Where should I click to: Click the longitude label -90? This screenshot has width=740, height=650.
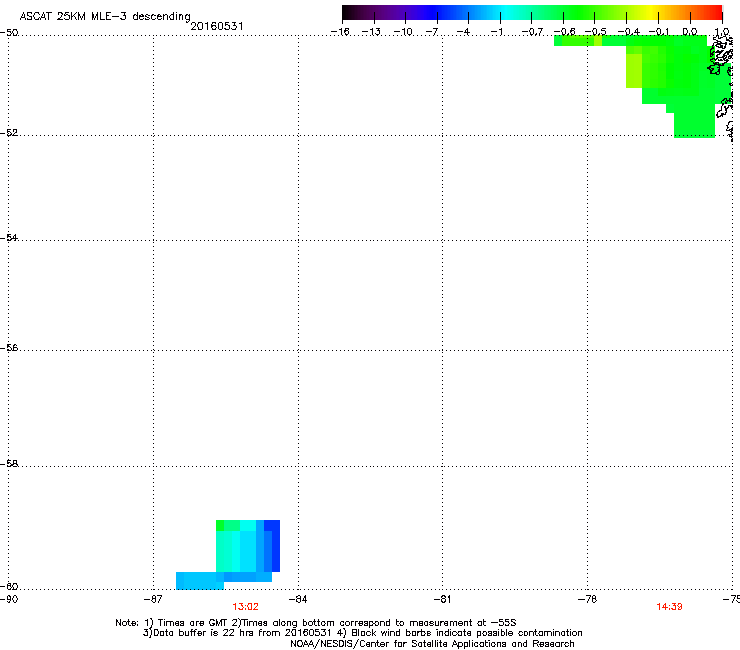9,599
